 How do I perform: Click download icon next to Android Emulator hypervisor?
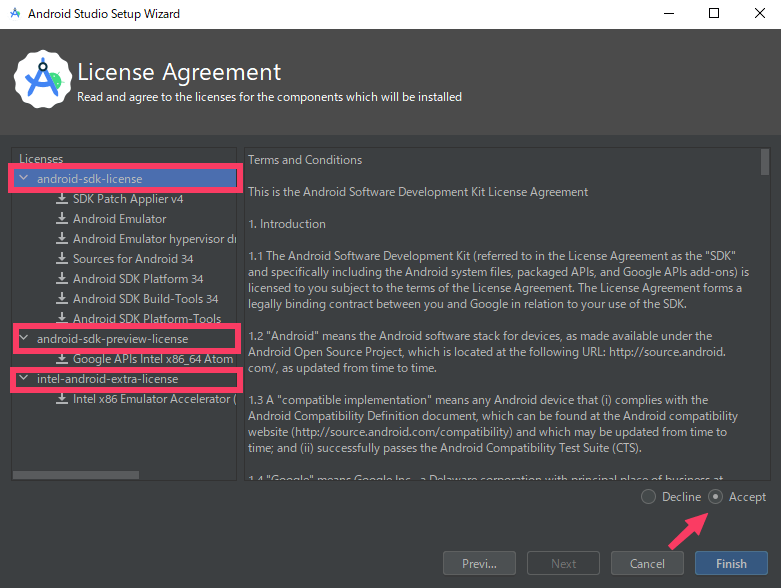pos(62,238)
